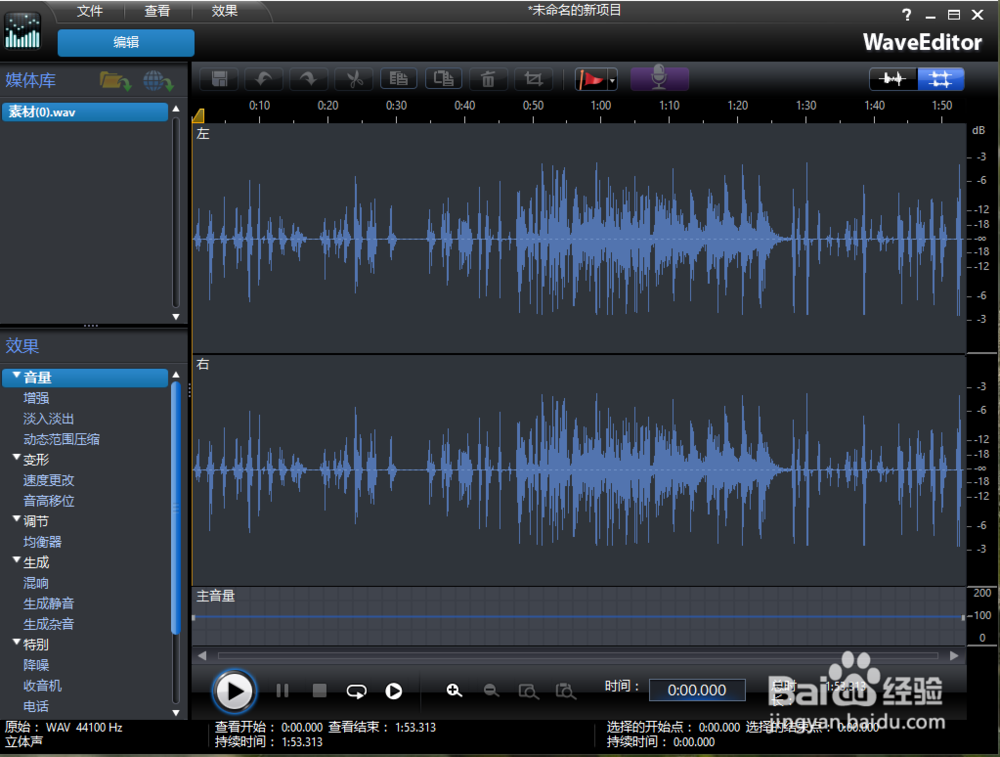1000x757 pixels.
Task: Click the horizontal waveform scrollbar track
Action: pyautogui.click(x=578, y=656)
